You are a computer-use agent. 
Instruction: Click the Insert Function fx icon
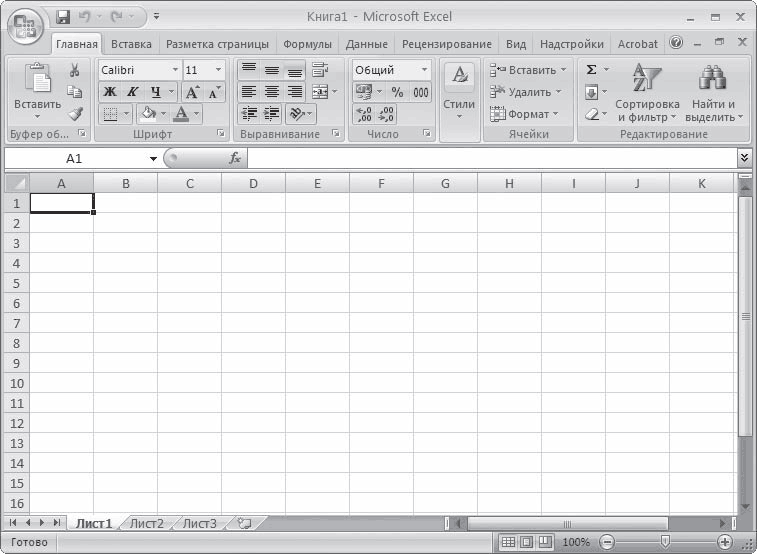pyautogui.click(x=235, y=158)
